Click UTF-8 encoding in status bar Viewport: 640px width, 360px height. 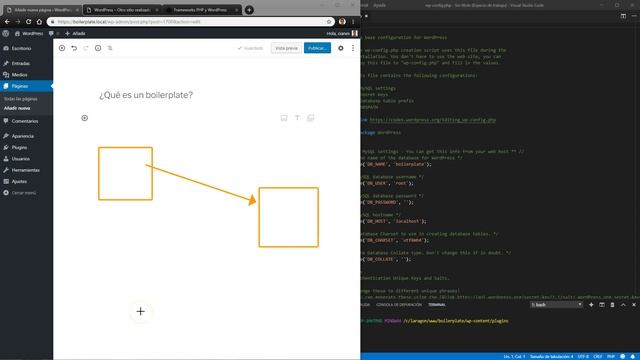[x=583, y=357]
